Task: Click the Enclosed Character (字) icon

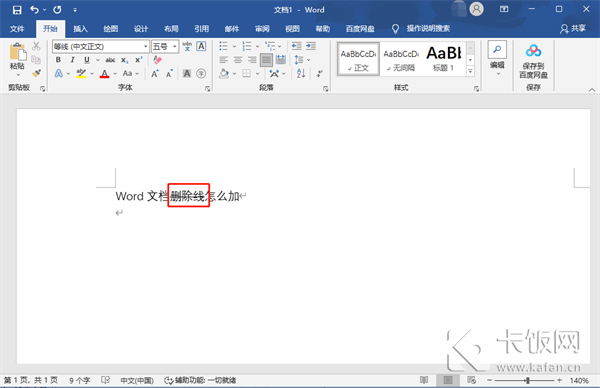Action: pyautogui.click(x=201, y=73)
